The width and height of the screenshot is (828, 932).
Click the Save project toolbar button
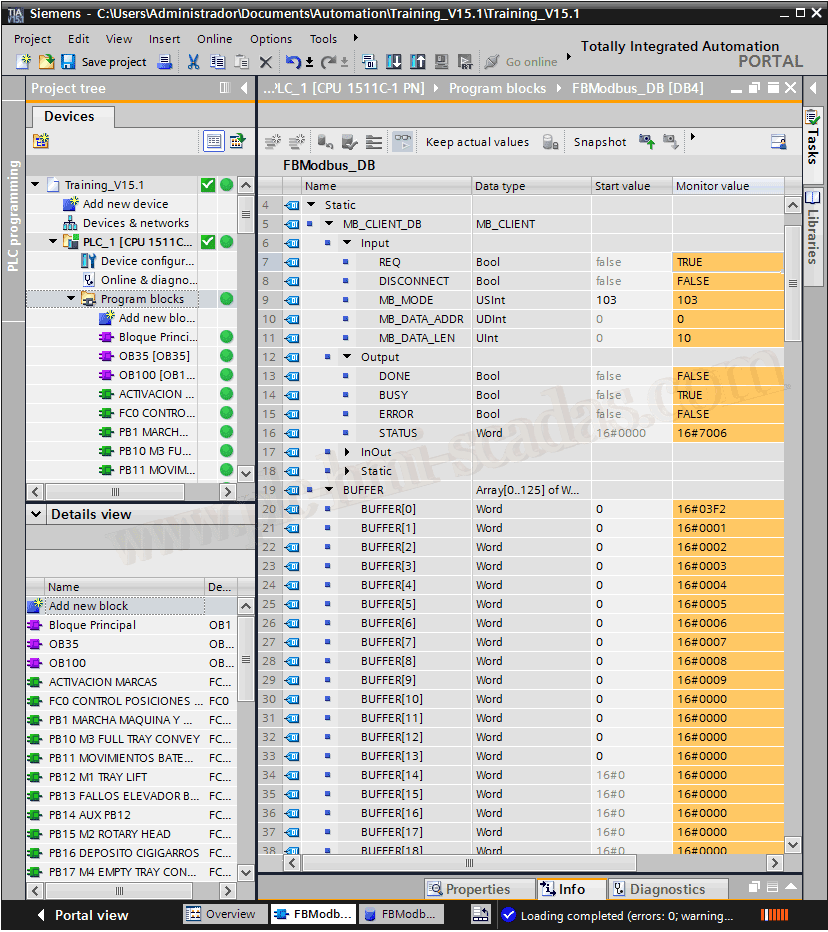[x=104, y=62]
